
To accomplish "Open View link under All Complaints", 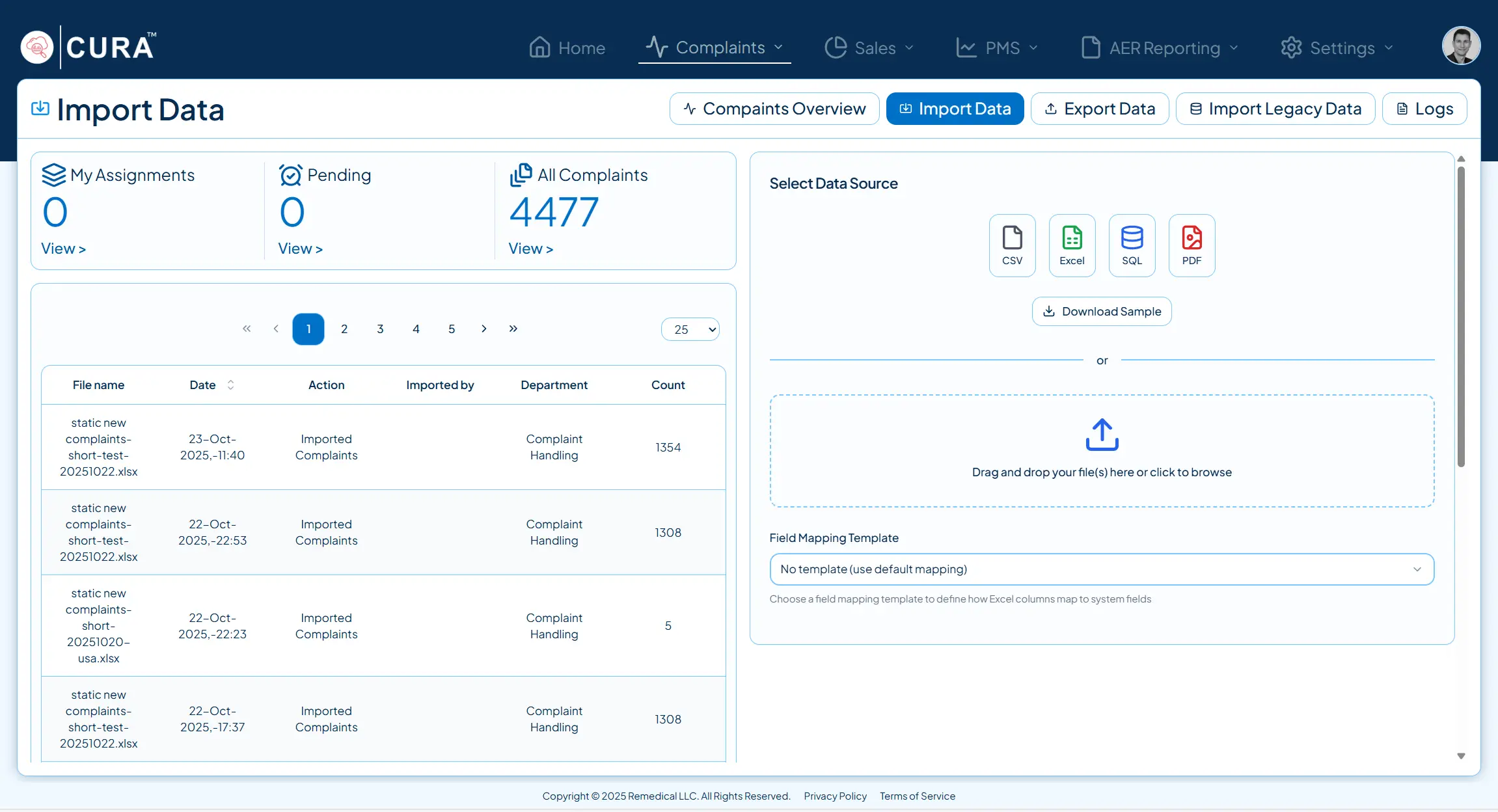I will tap(530, 249).
